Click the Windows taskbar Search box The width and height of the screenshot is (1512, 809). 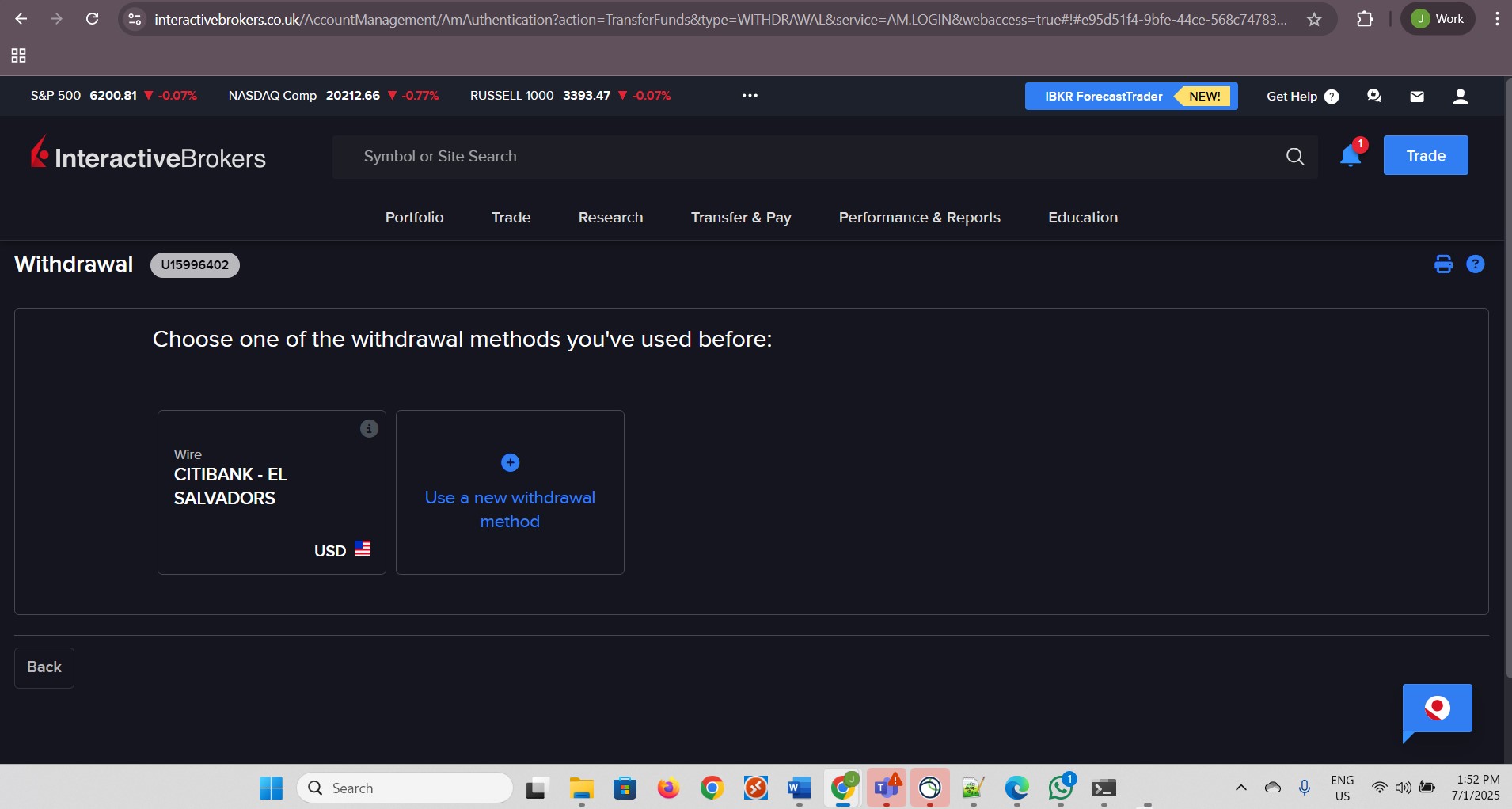[405, 788]
